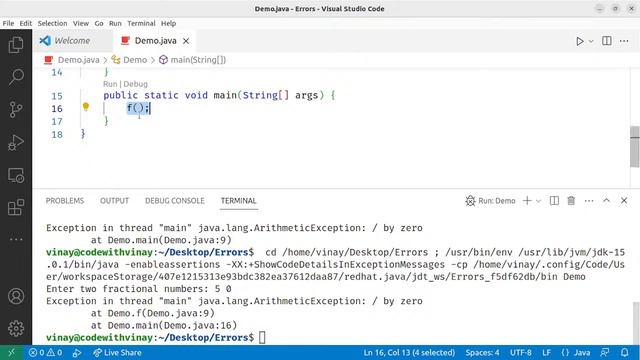
Task: Open the Terminal menu
Action: click(x=141, y=23)
